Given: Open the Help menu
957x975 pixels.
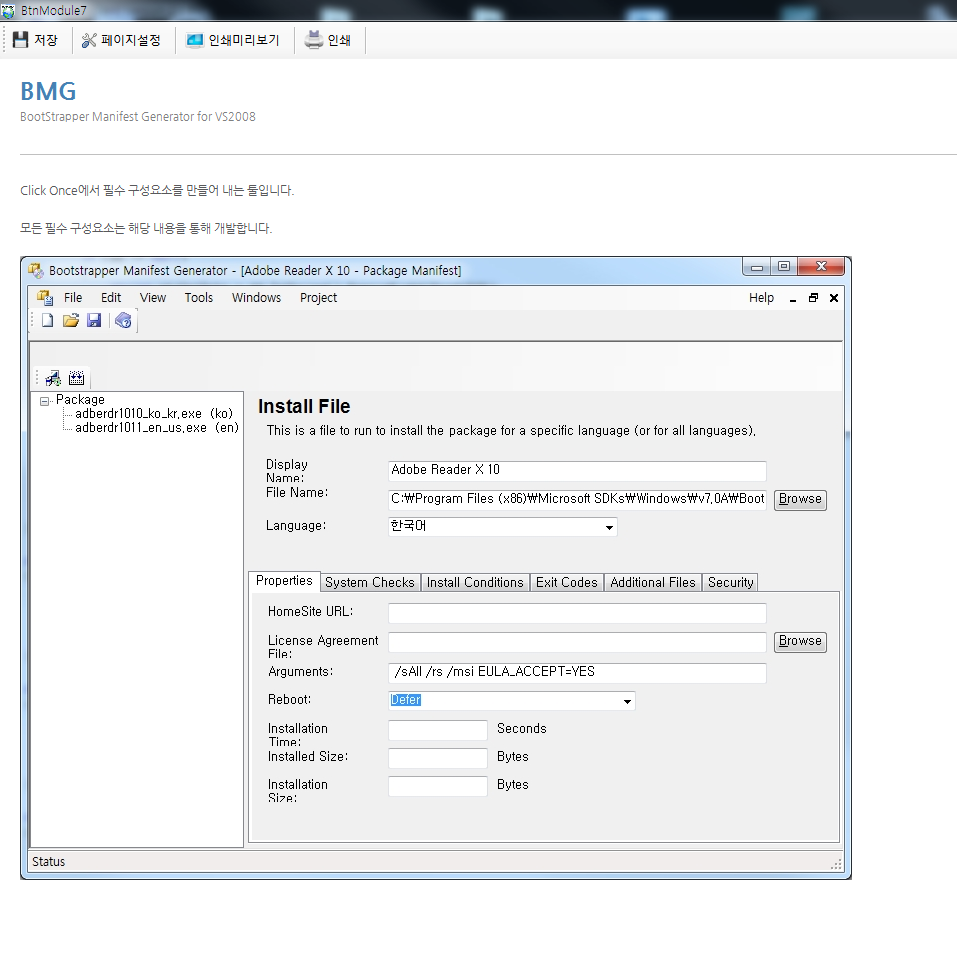Looking at the screenshot, I should pos(761,298).
